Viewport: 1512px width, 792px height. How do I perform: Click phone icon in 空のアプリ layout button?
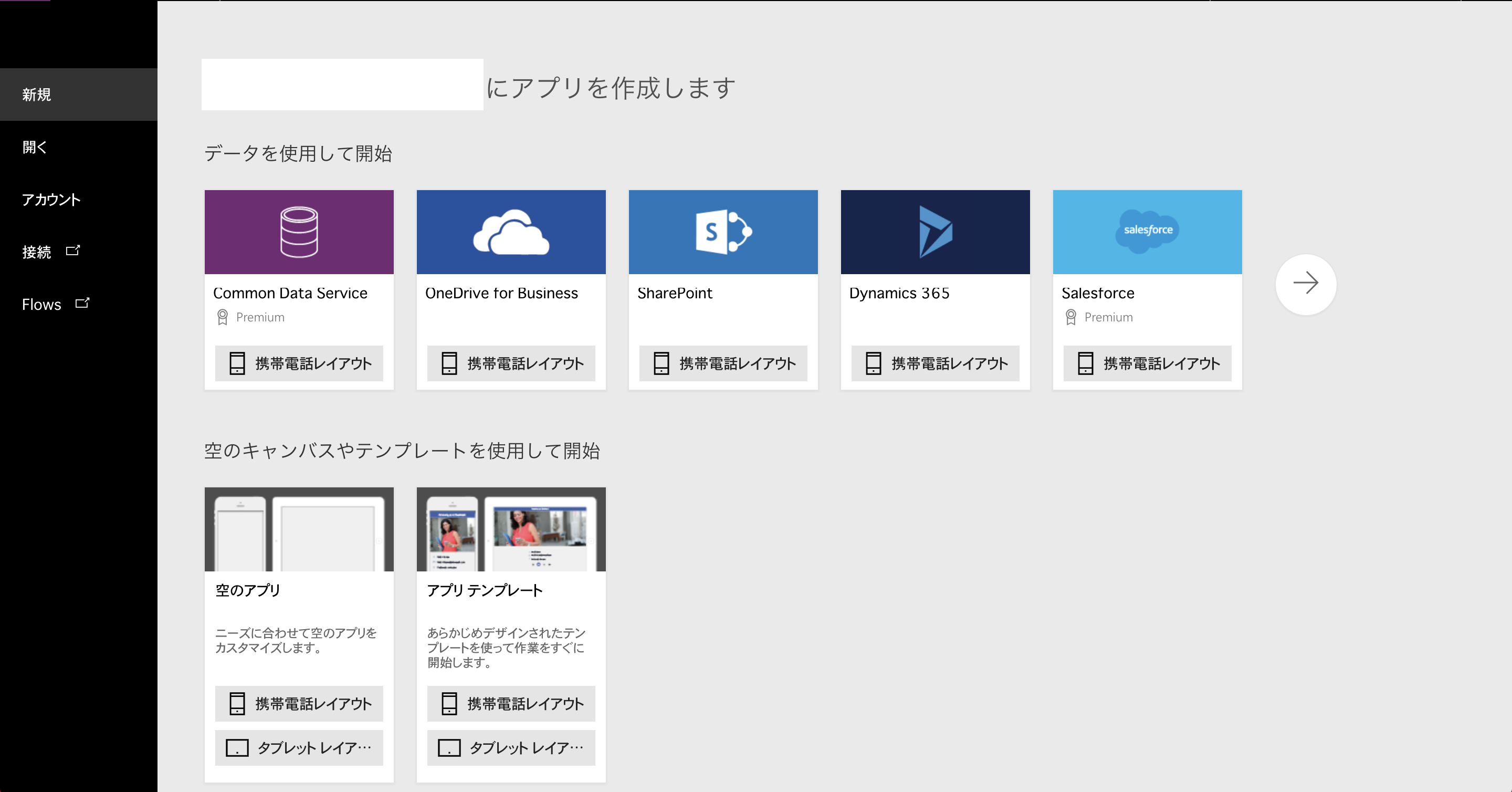[237, 703]
